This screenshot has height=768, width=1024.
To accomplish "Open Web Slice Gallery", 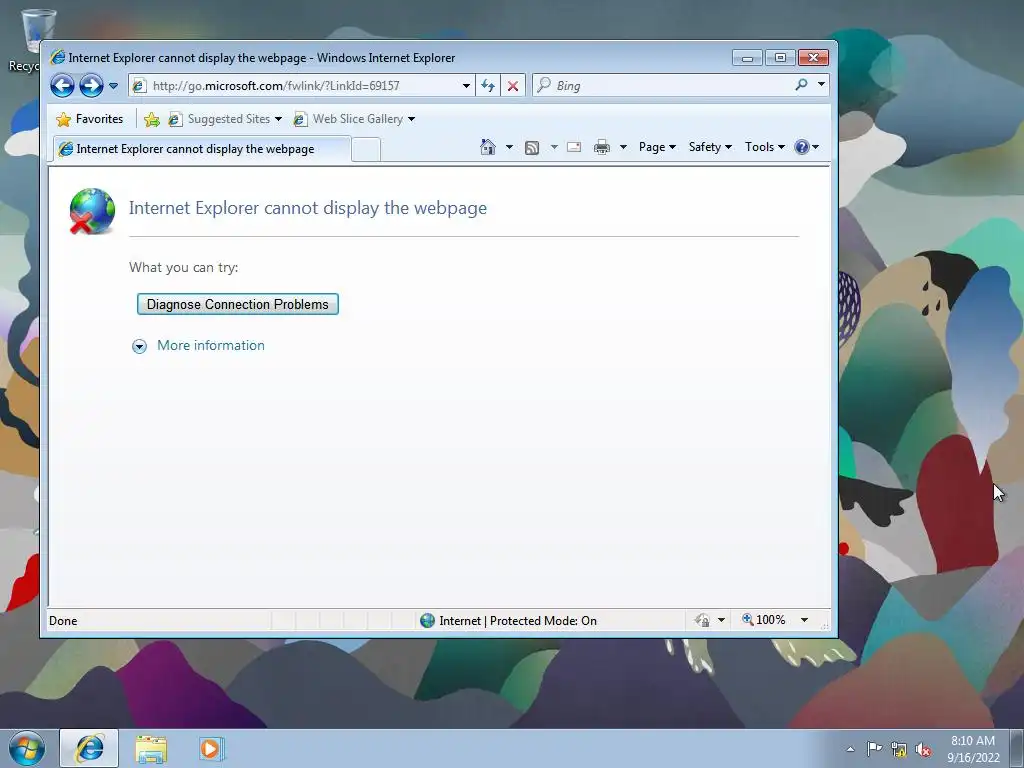I will 355,119.
